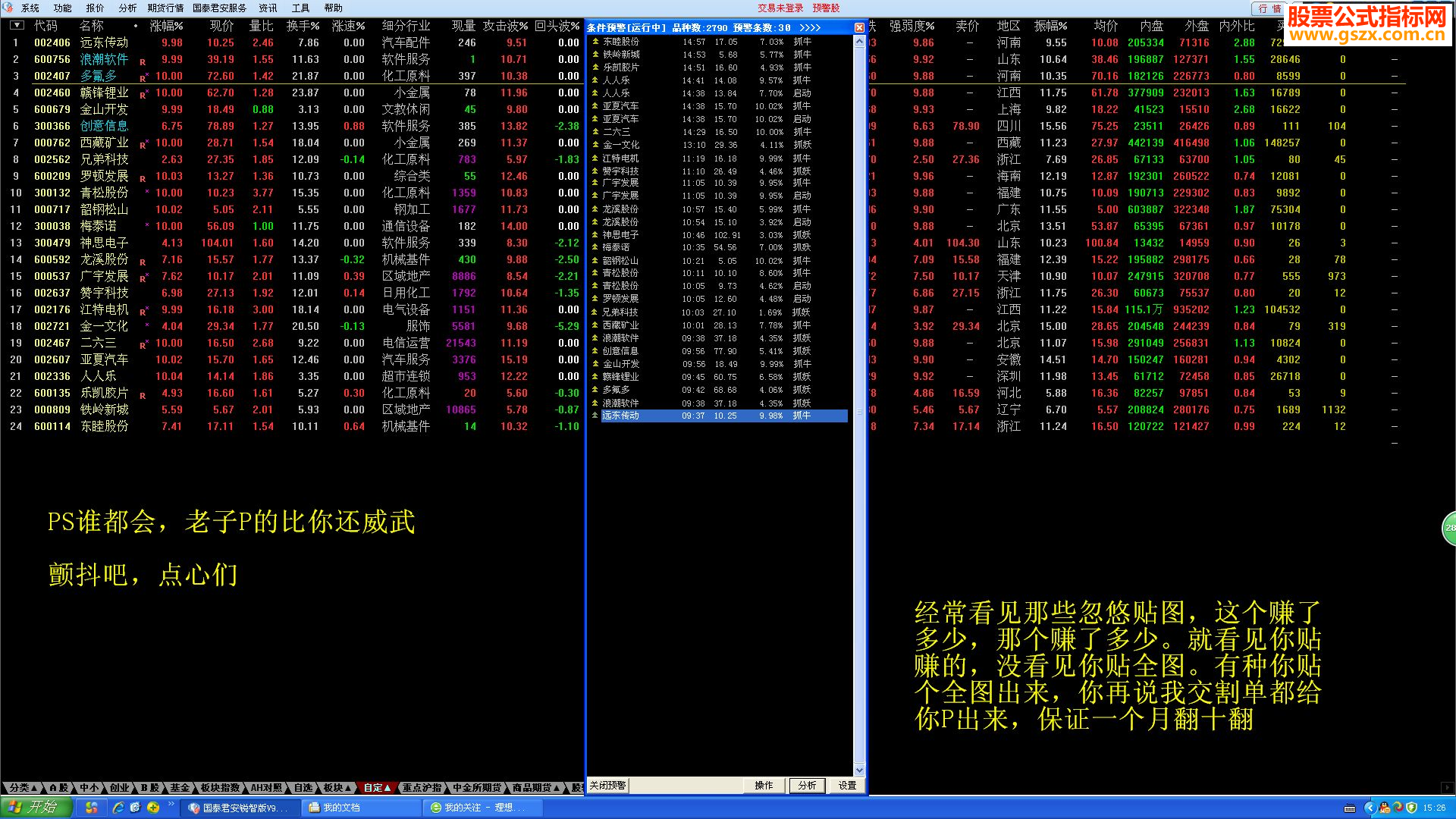Select stock row 600756 浪潮软件
Viewport: 1456px width, 819px height.
[x=292, y=59]
